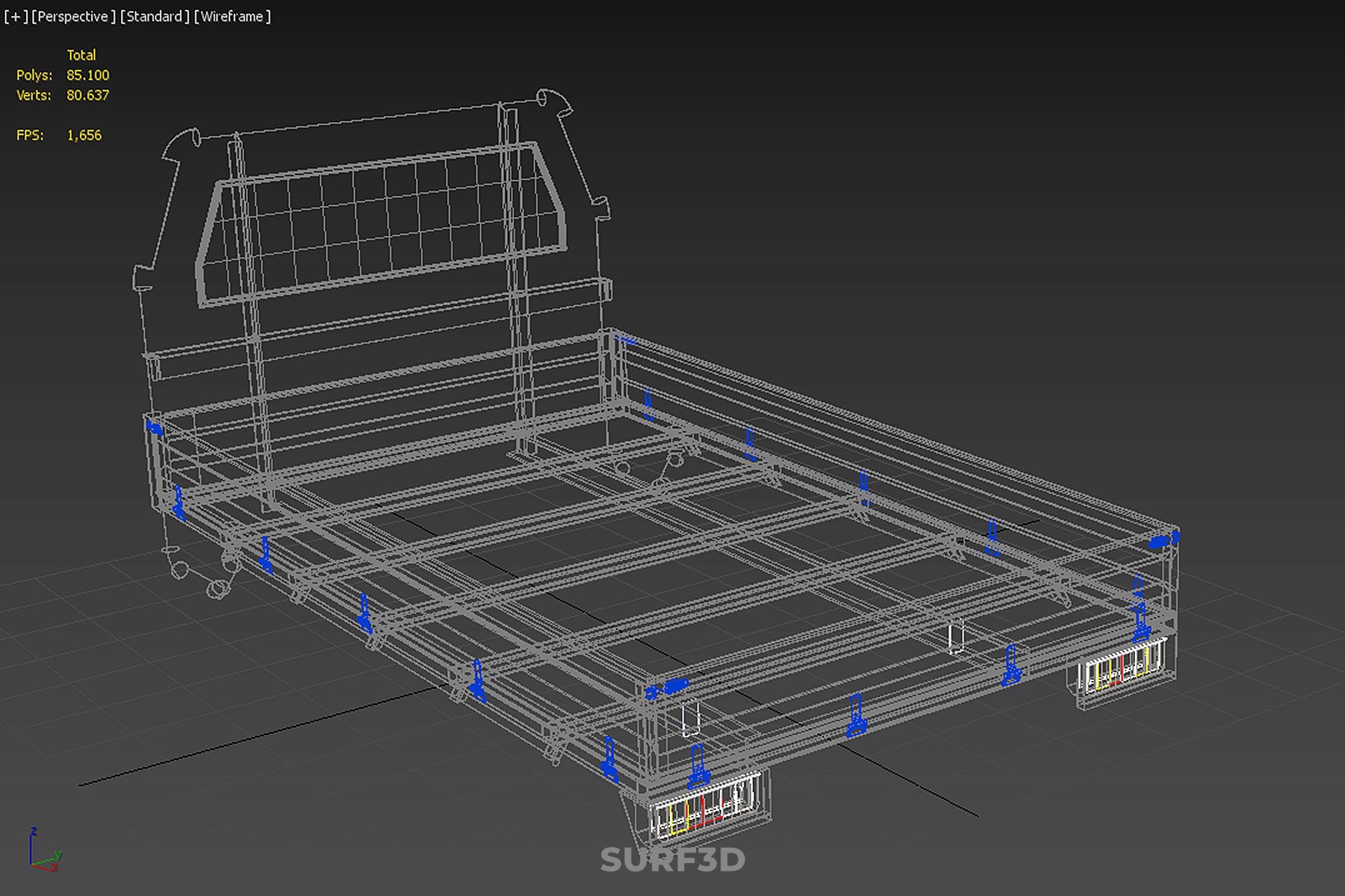This screenshot has width=1345, height=896.
Task: Select the headboard mesh grille panel
Action: 382,224
